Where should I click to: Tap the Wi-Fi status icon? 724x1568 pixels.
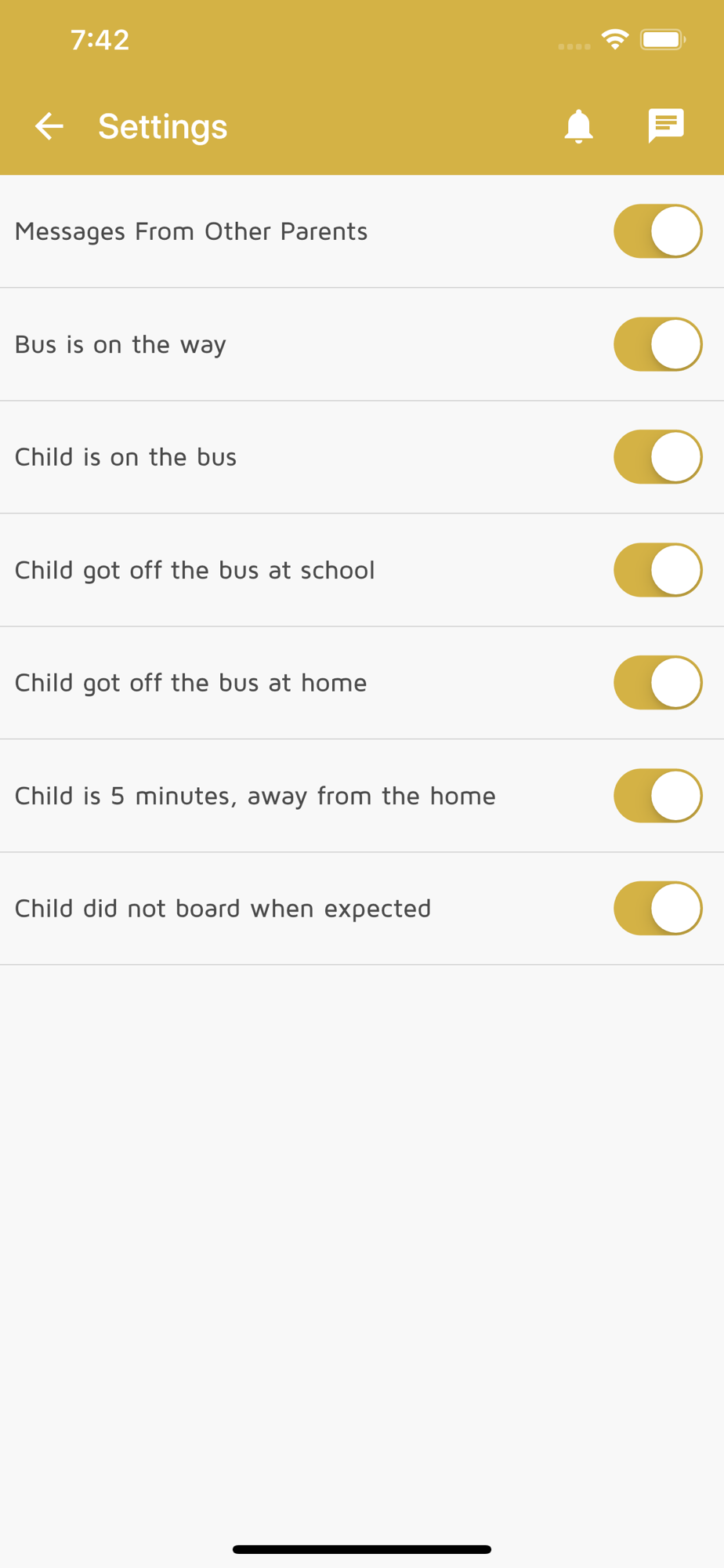pyautogui.click(x=615, y=39)
